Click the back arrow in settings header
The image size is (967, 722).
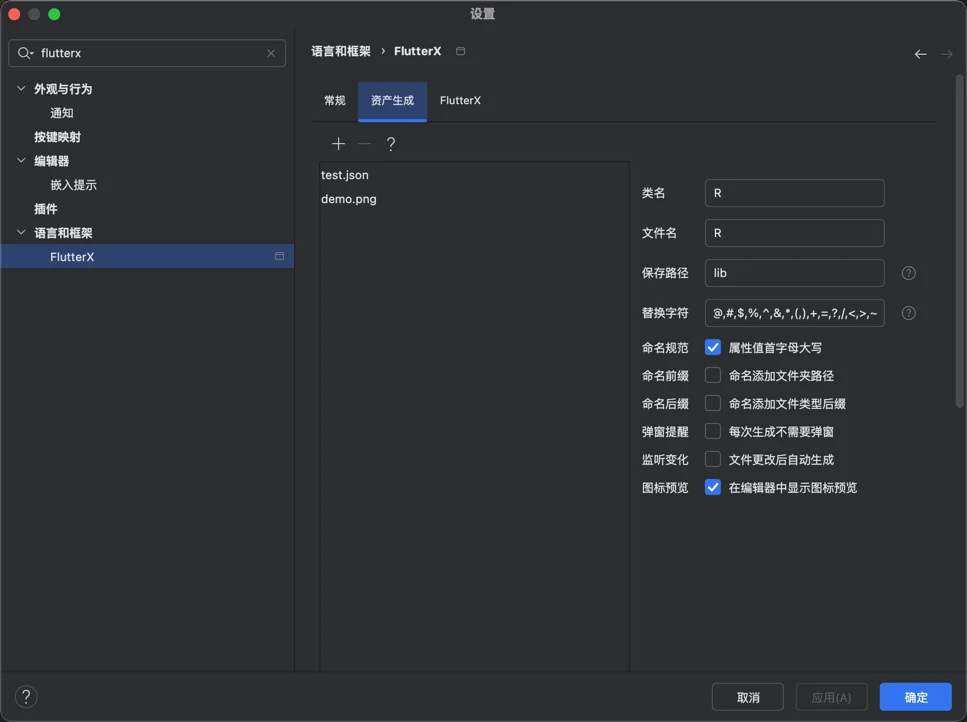point(920,54)
